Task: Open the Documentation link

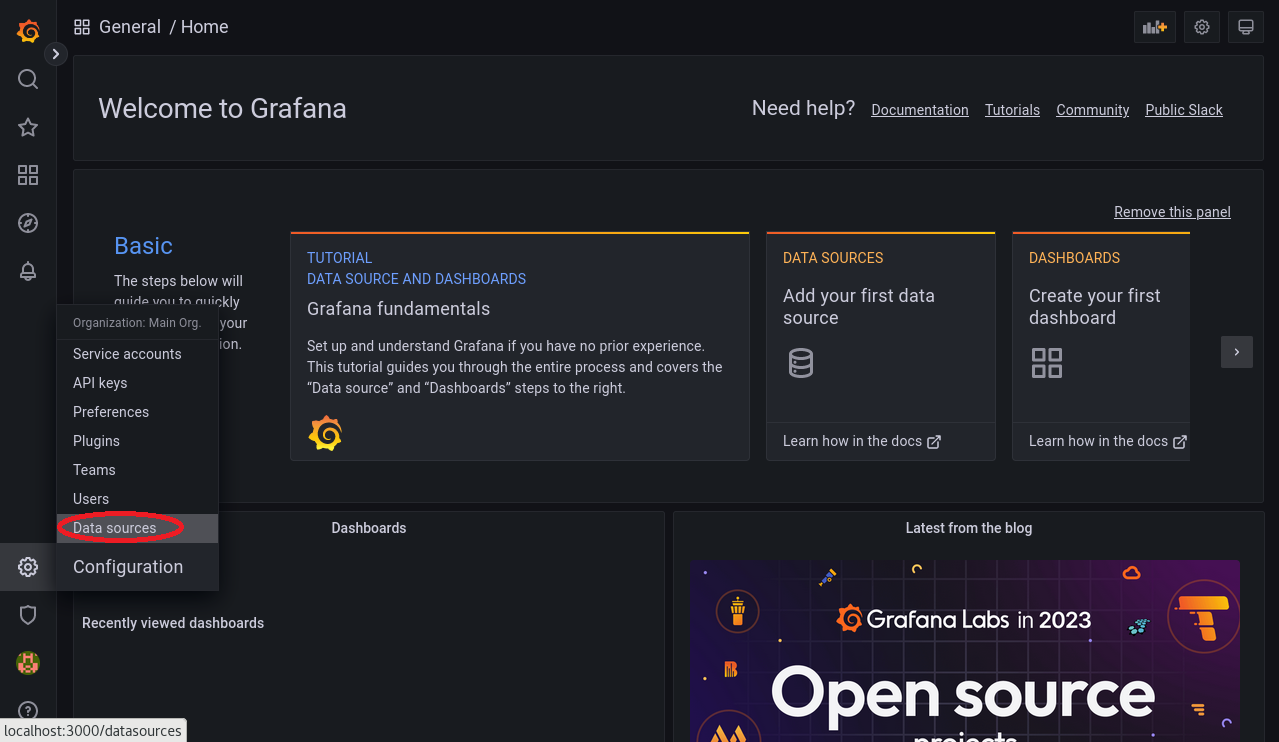Action: click(919, 110)
